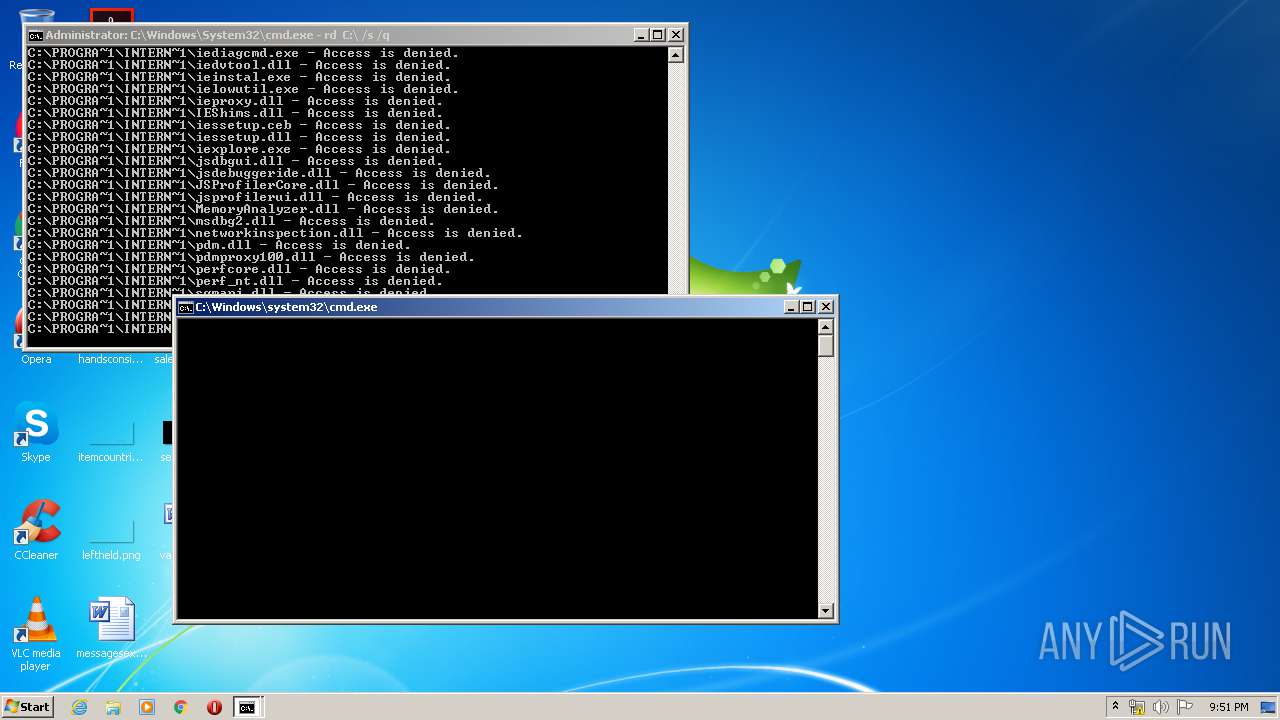Viewport: 1280px width, 720px height.
Task: Click the MemoryAnalyzer.dll access denied line
Action: coord(263,209)
